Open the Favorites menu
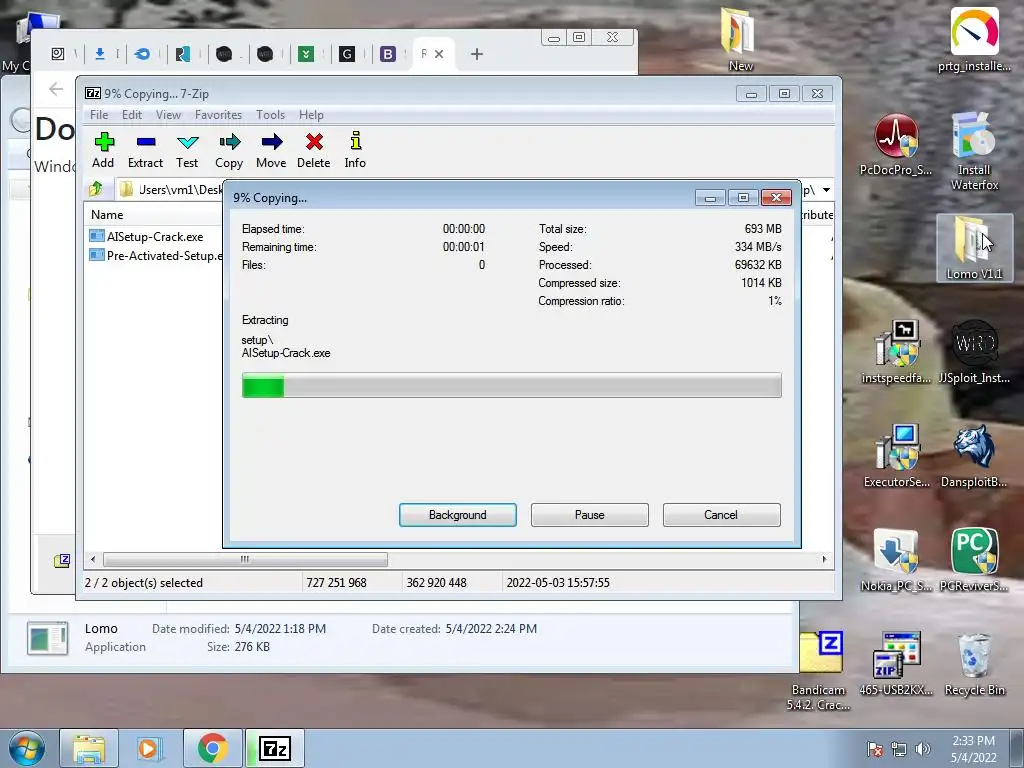Image resolution: width=1024 pixels, height=768 pixels. (218, 115)
